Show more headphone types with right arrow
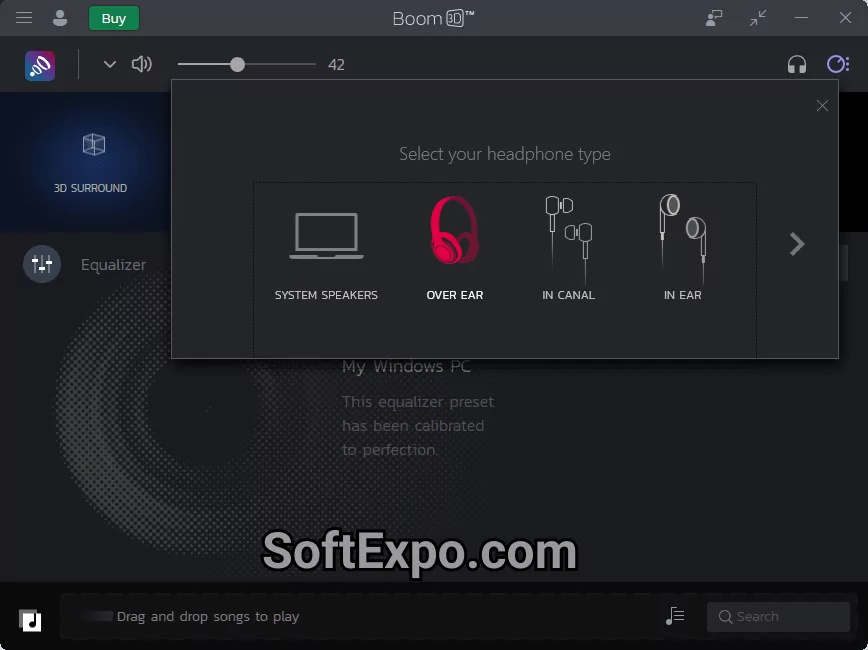 click(x=796, y=243)
